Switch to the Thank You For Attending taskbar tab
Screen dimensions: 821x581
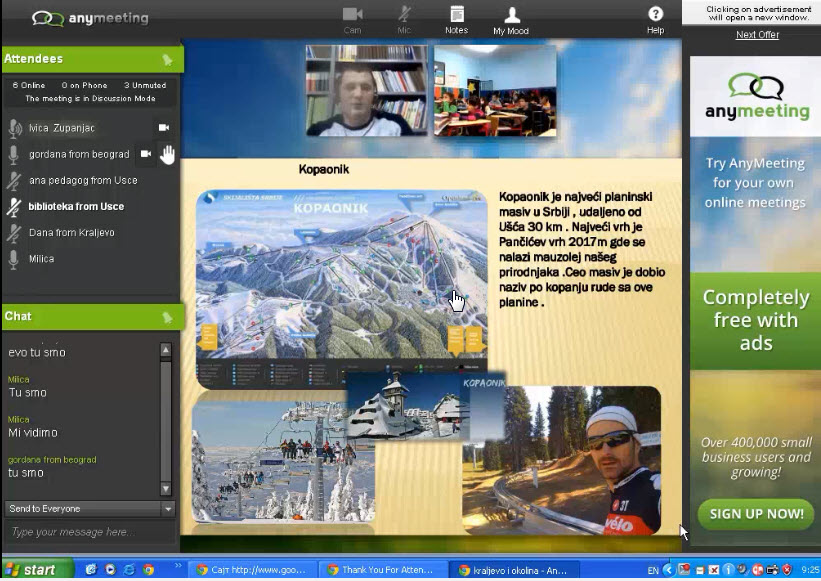(x=381, y=570)
